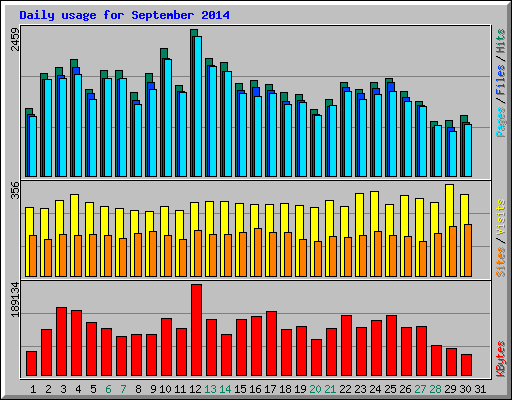The height and width of the screenshot is (400, 512).
Task: Select the orange sites bar for day 30
Action: point(468,250)
